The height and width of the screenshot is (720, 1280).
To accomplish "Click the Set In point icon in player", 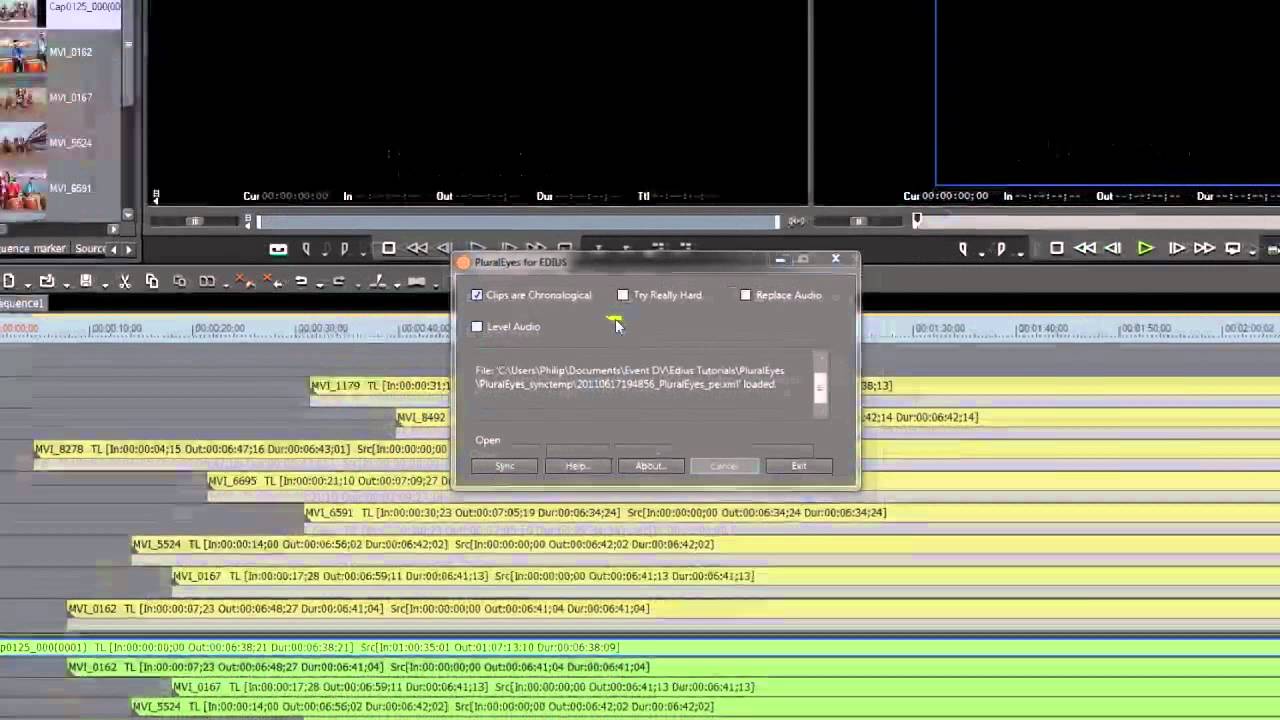I will [x=306, y=248].
